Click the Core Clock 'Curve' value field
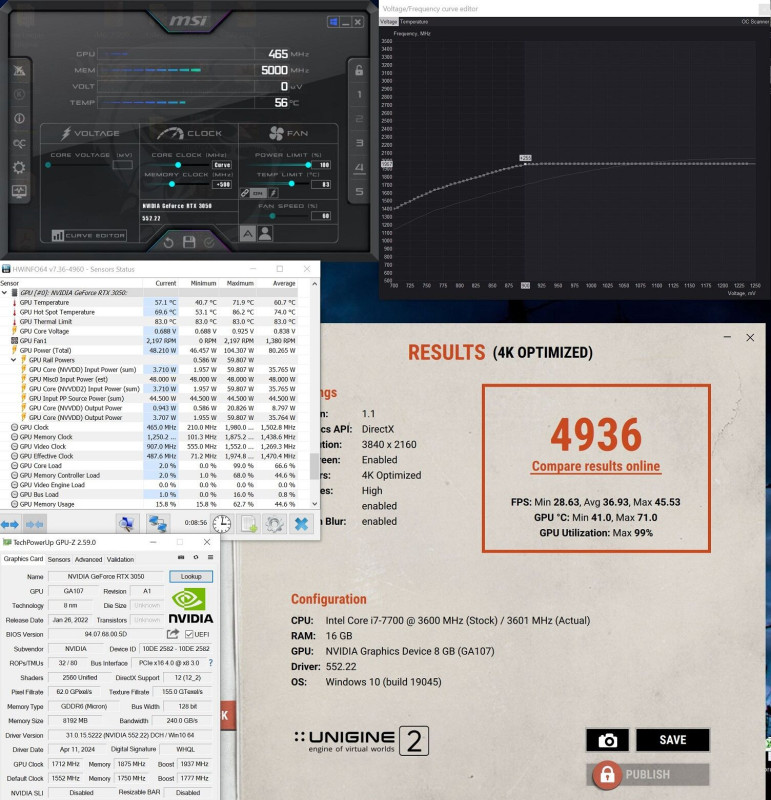 pos(222,165)
